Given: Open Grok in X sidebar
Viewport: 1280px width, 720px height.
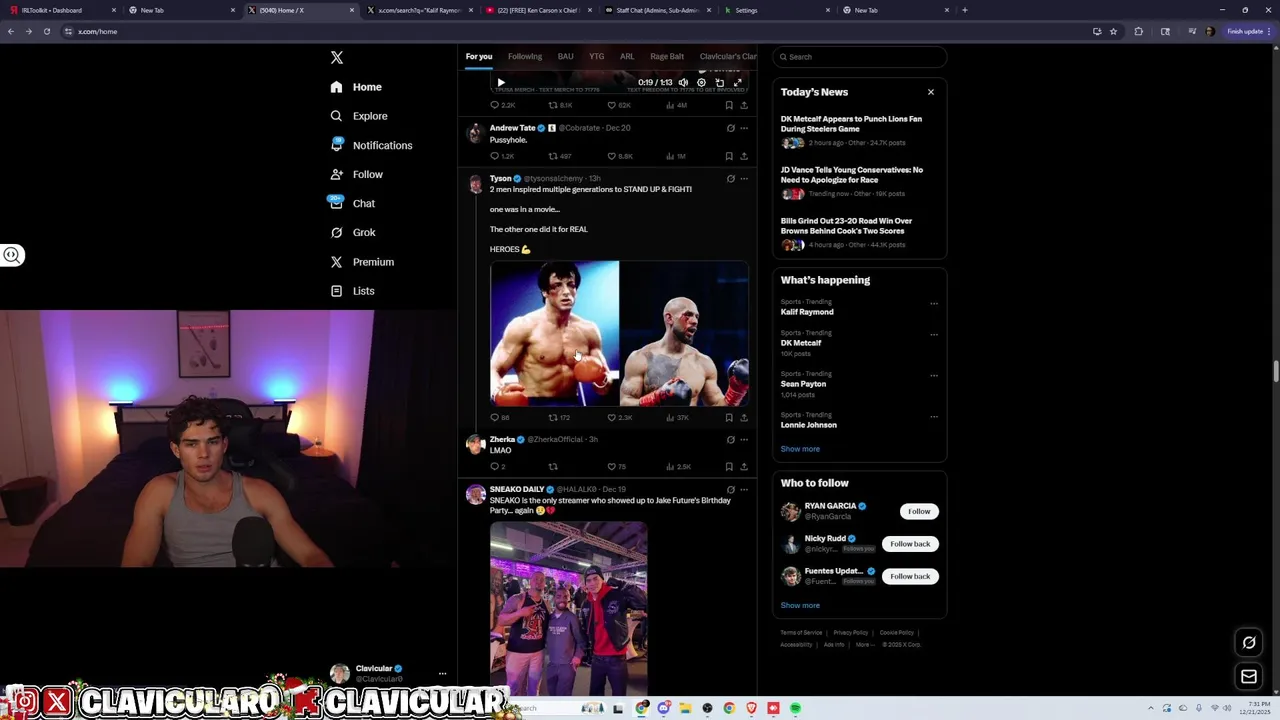Looking at the screenshot, I should (x=353, y=232).
